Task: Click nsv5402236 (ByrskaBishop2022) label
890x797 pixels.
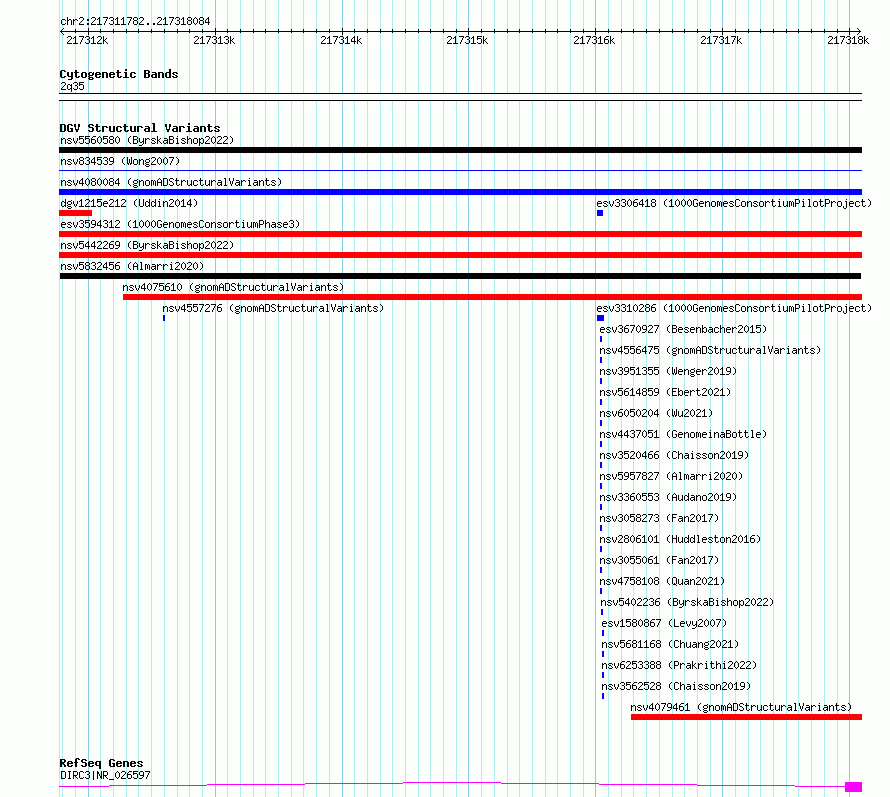Action: point(687,602)
